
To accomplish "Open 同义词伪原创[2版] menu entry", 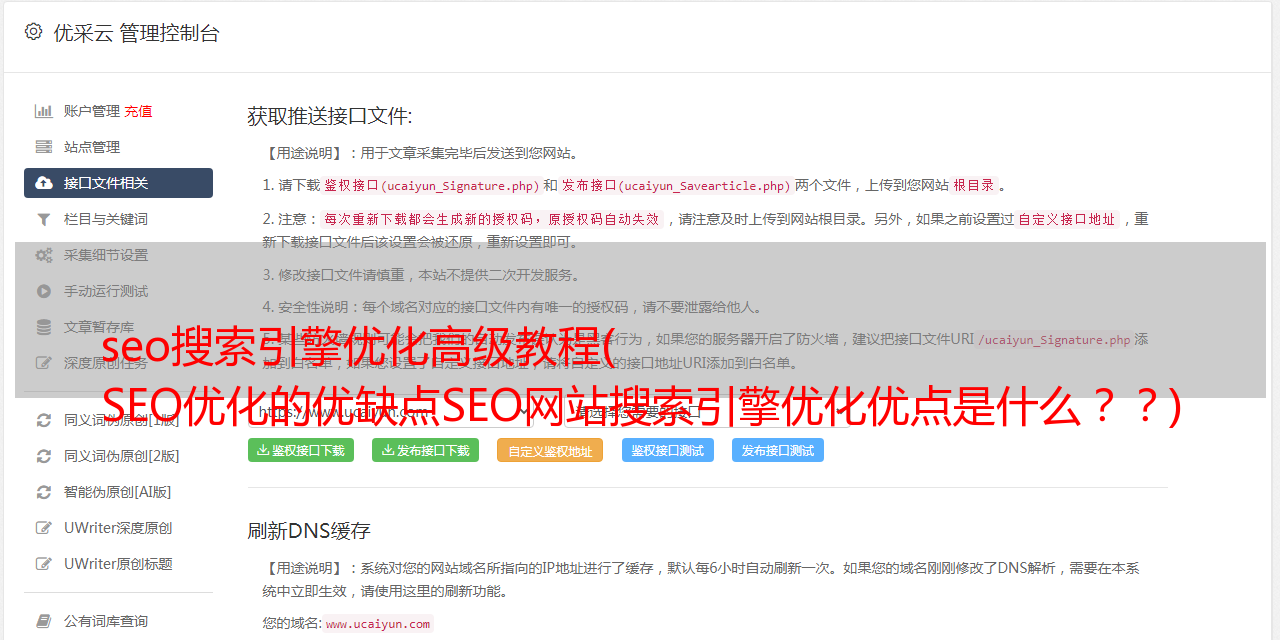I will [118, 456].
